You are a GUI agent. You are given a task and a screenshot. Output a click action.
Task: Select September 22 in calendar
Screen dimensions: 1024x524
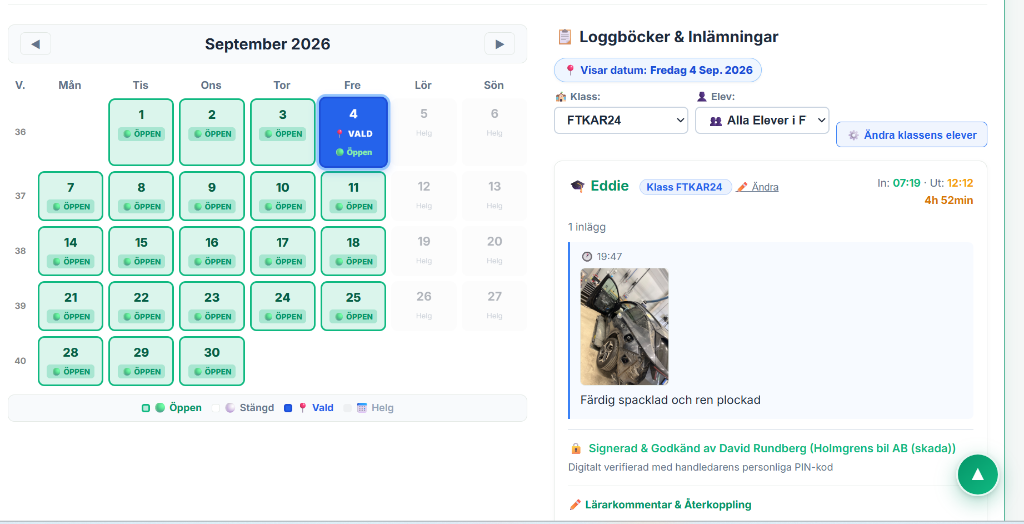141,306
